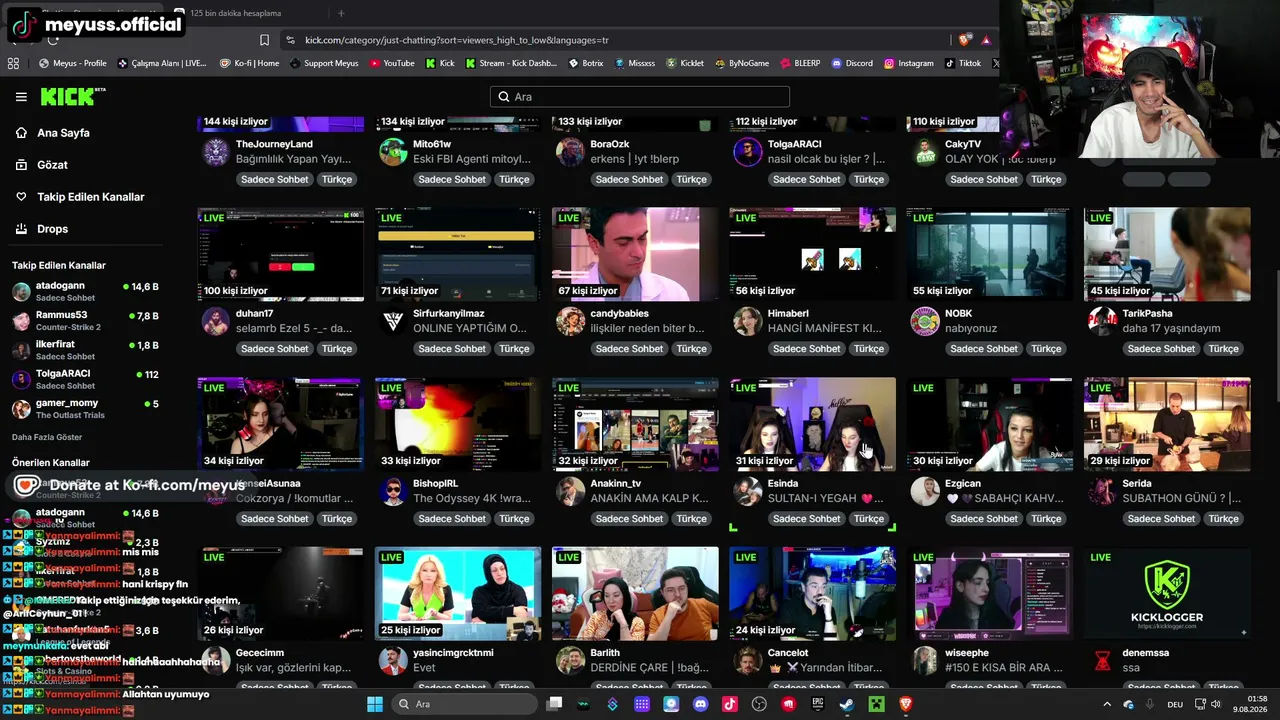The image size is (1280, 720).
Task: Open Serida stream thumbnail
Action: [x=1167, y=424]
